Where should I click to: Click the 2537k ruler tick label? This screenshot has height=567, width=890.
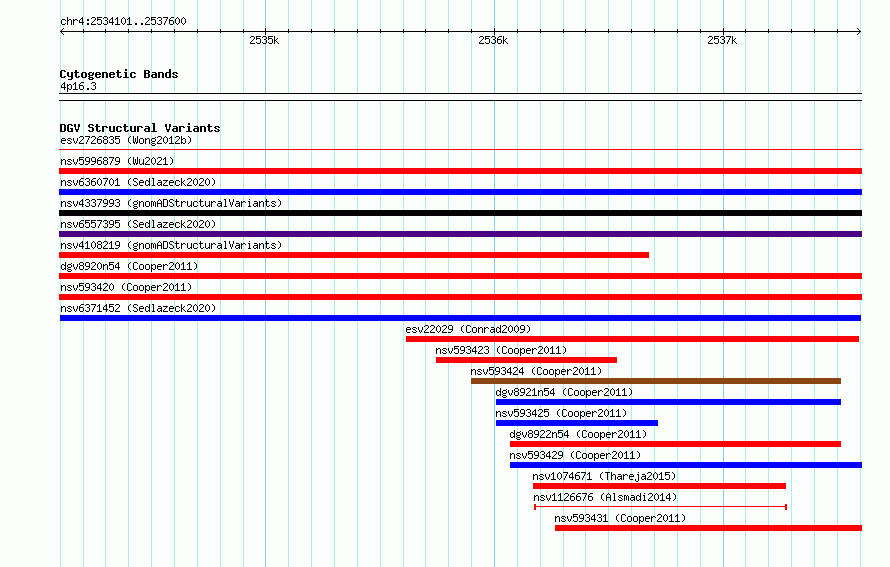tap(722, 40)
